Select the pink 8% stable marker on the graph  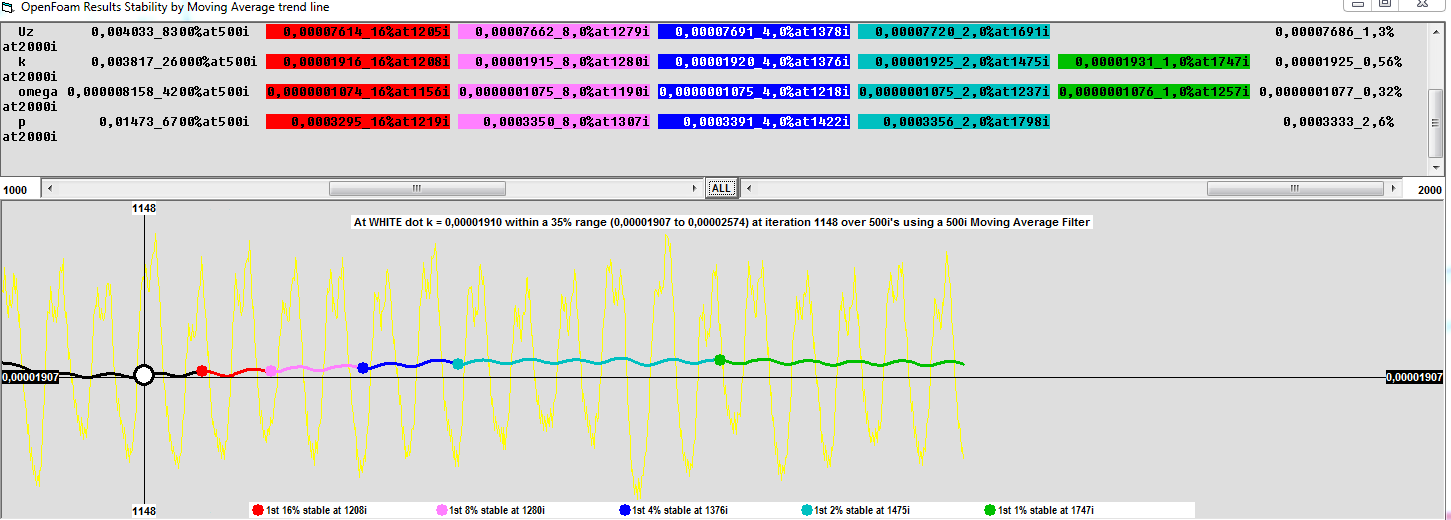coord(271,371)
